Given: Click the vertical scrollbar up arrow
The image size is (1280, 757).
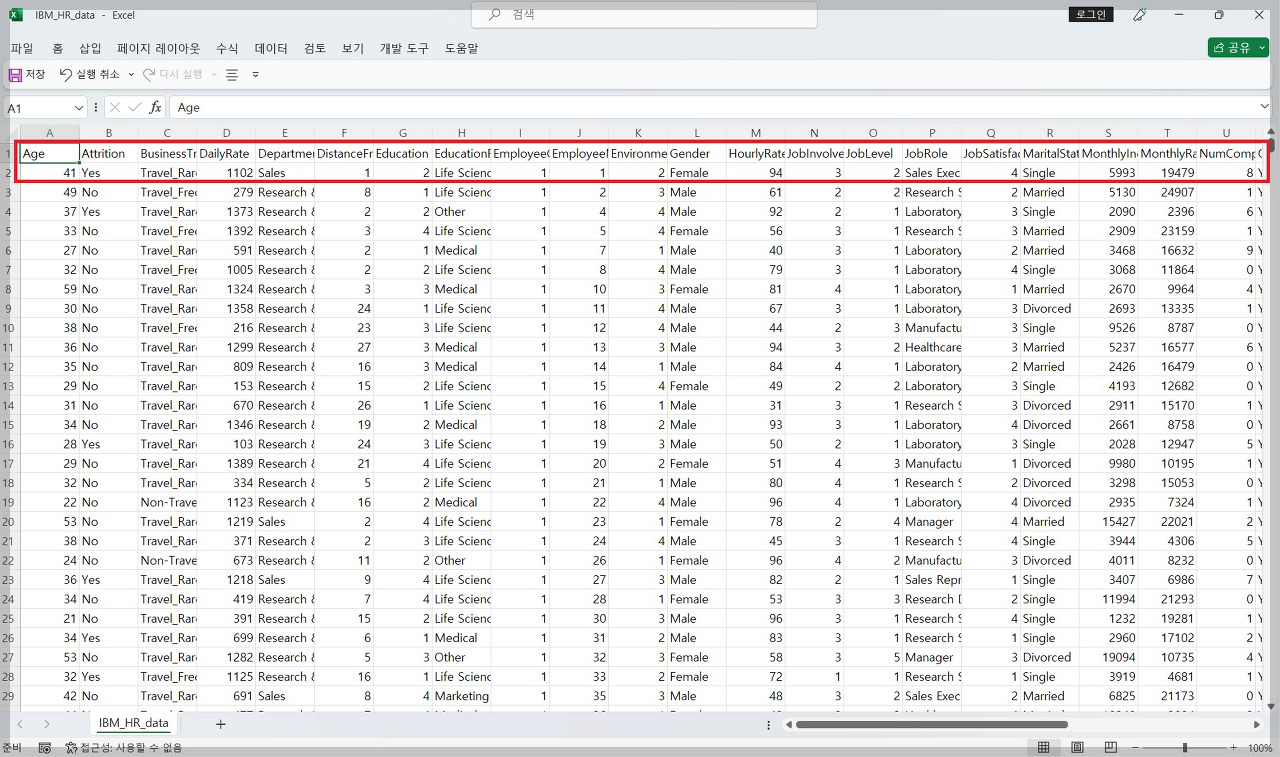Looking at the screenshot, I should (1272, 133).
